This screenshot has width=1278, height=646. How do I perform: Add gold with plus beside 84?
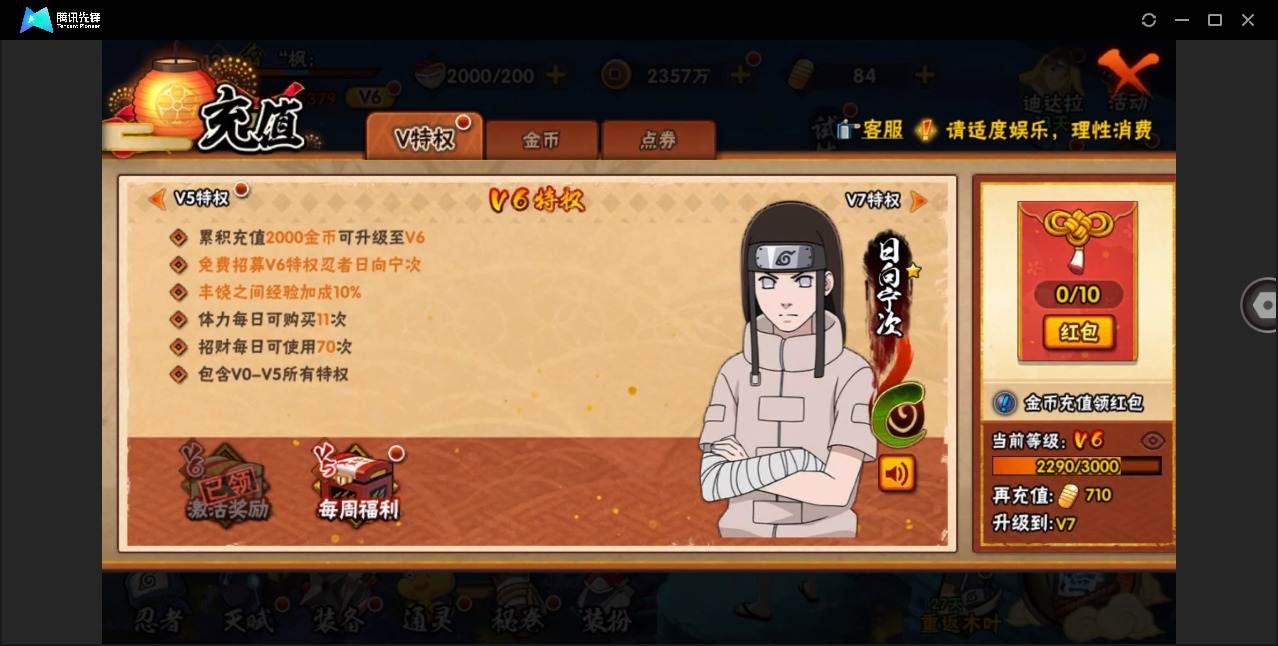[x=925, y=75]
